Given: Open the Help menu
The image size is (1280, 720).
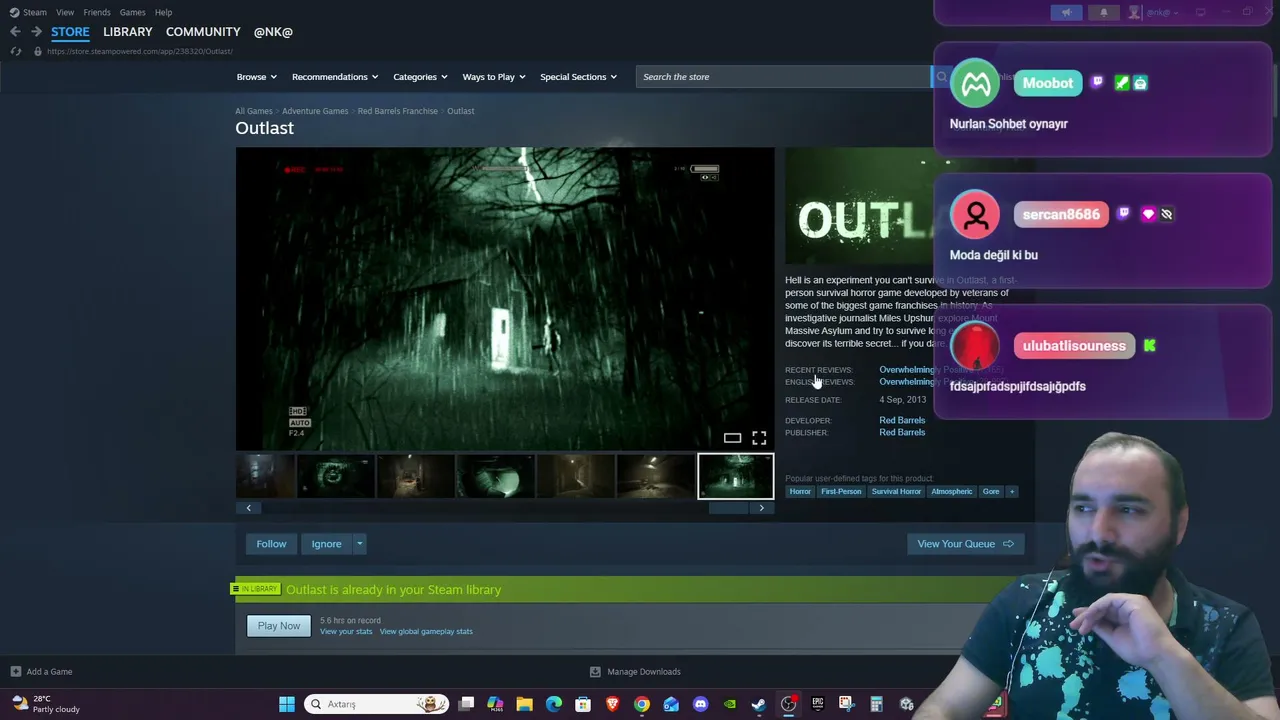Looking at the screenshot, I should click(163, 12).
